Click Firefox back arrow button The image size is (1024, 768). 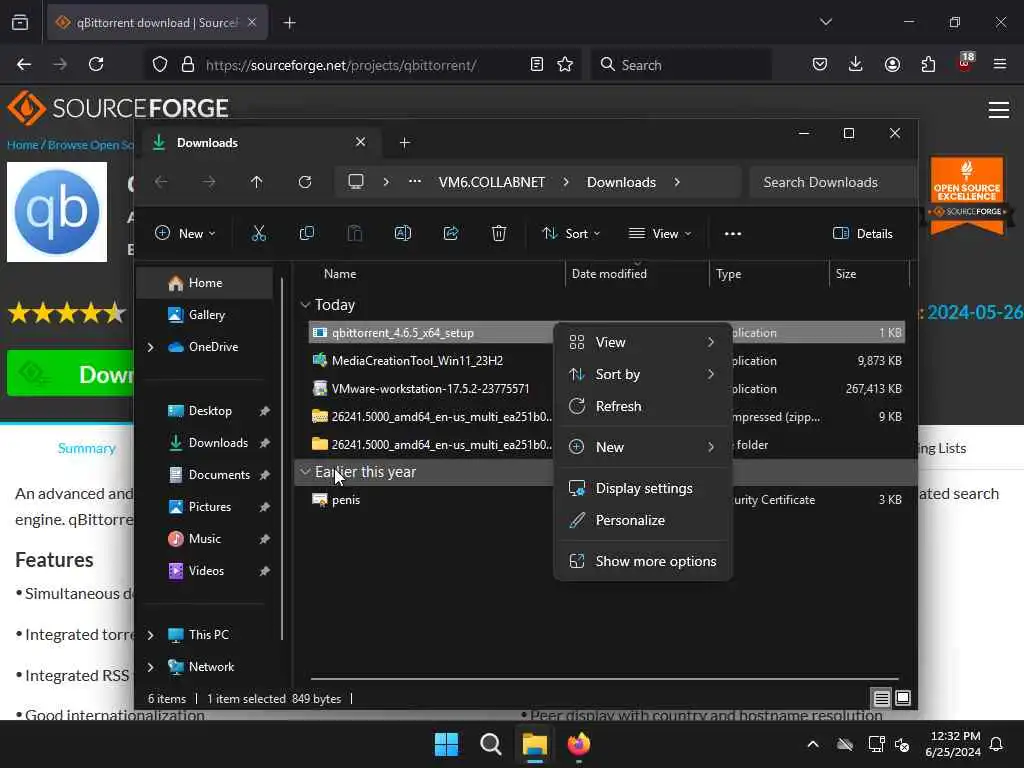tap(24, 64)
